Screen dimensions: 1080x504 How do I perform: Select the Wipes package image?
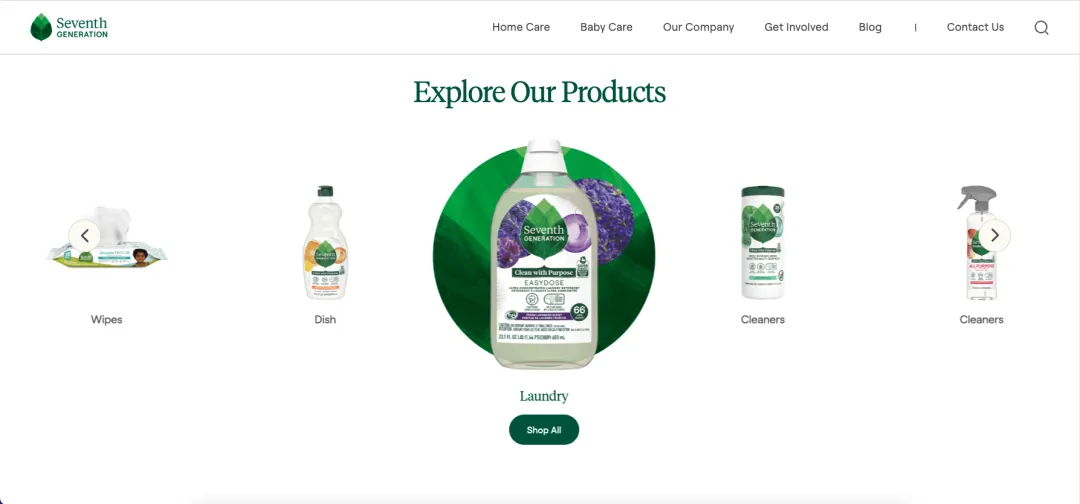(x=107, y=238)
